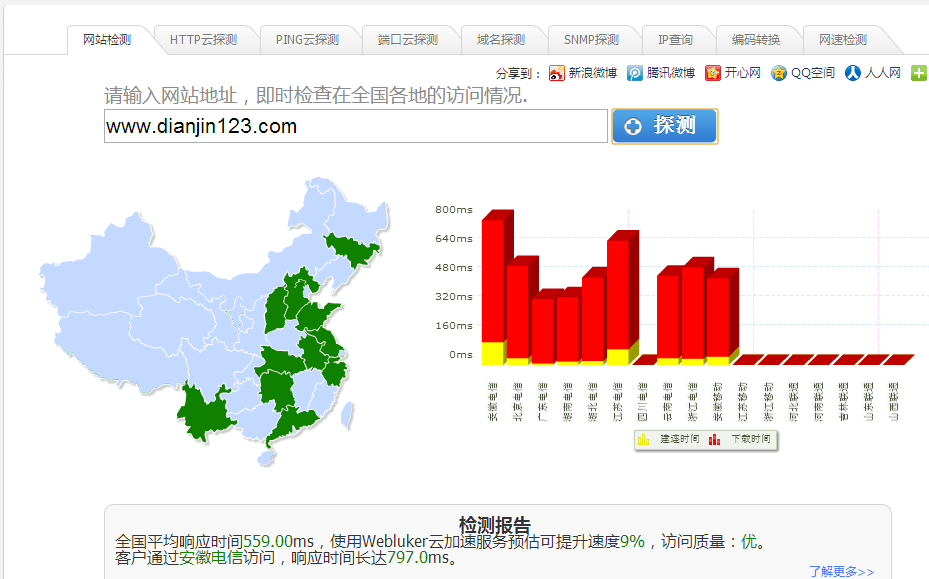
Task: Open the PING云探测 tab
Action: 307,40
